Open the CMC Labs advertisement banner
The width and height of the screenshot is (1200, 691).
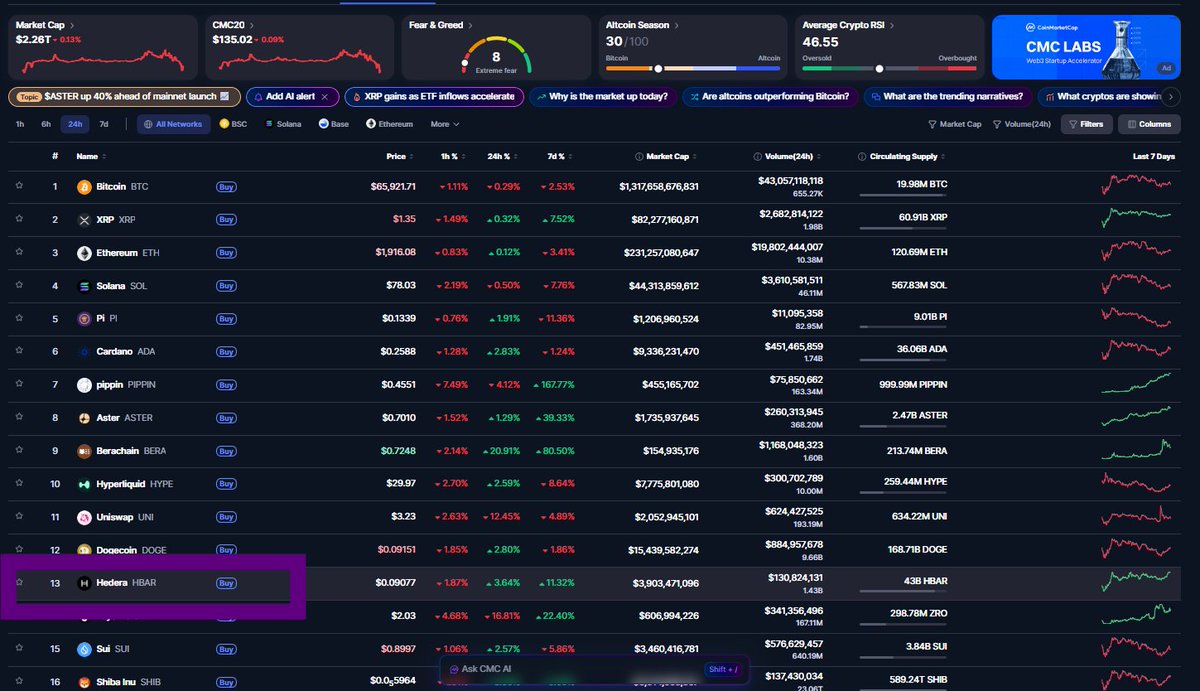click(1088, 47)
